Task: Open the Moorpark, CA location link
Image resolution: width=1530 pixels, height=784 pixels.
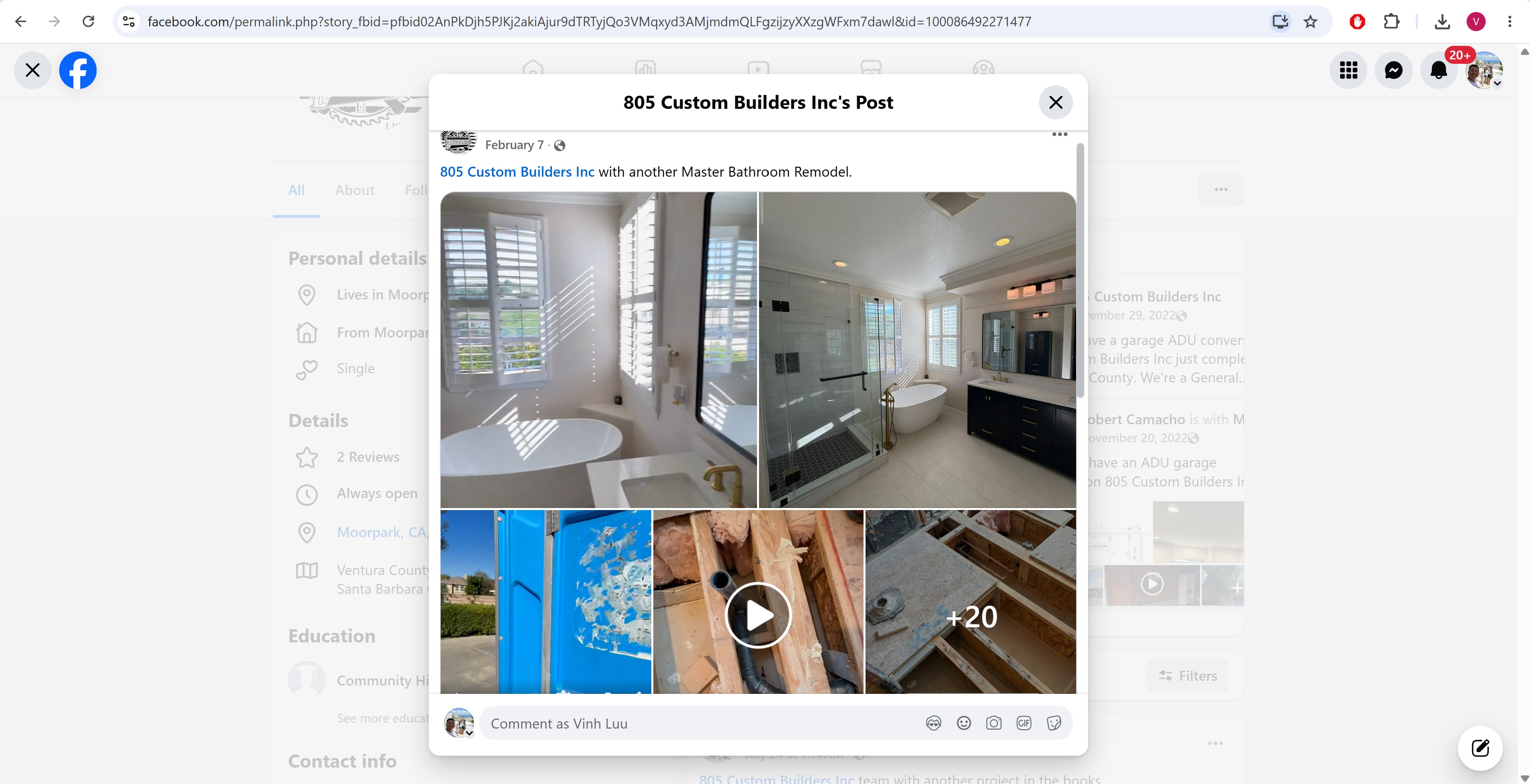Action: click(x=382, y=533)
